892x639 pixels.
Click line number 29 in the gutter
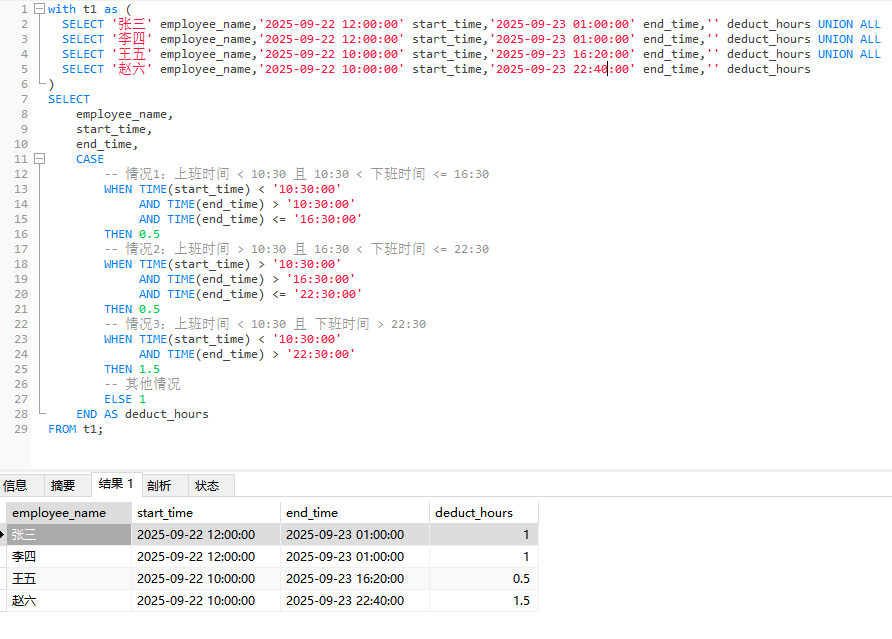click(21, 429)
